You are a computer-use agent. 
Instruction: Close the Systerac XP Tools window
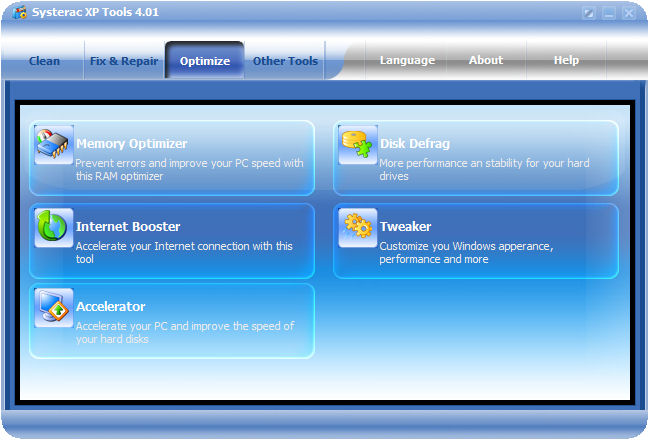pos(629,13)
